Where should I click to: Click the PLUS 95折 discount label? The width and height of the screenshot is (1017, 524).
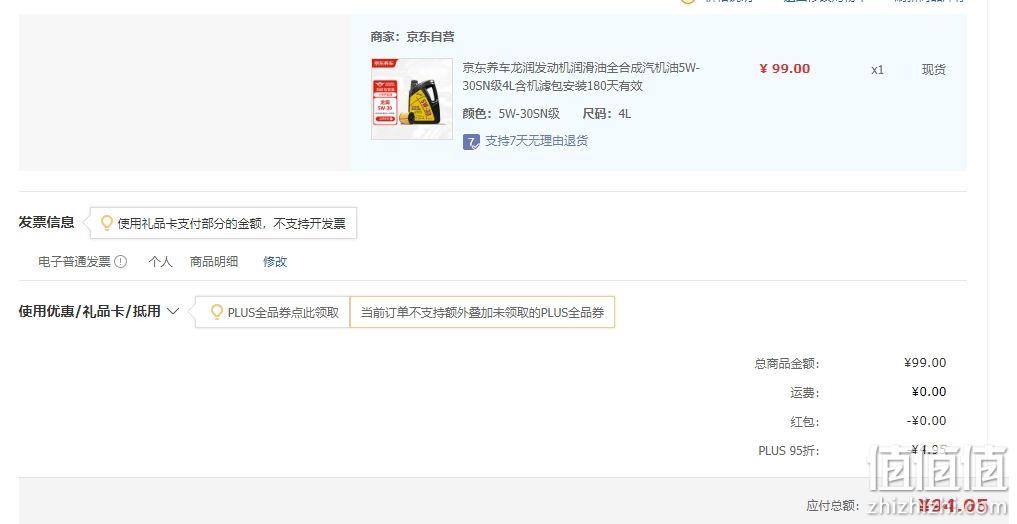[789, 451]
